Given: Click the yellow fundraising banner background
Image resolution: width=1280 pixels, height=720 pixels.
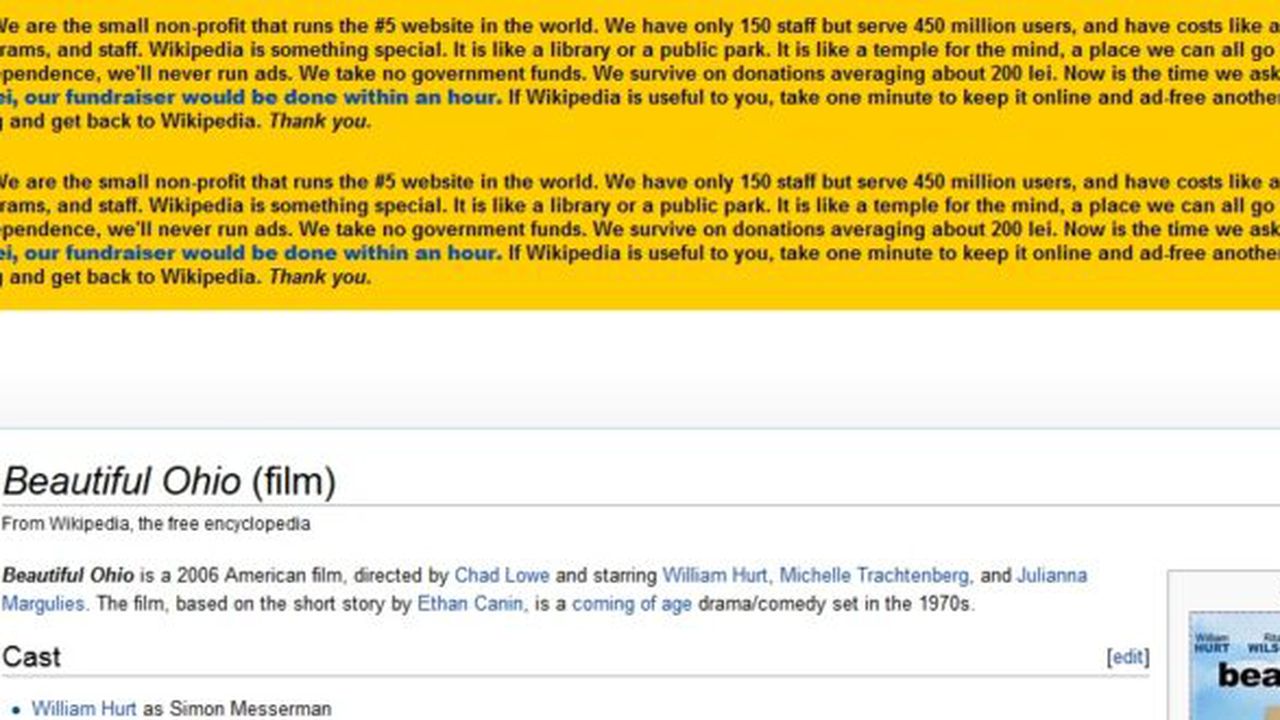Looking at the screenshot, I should coord(640,150).
